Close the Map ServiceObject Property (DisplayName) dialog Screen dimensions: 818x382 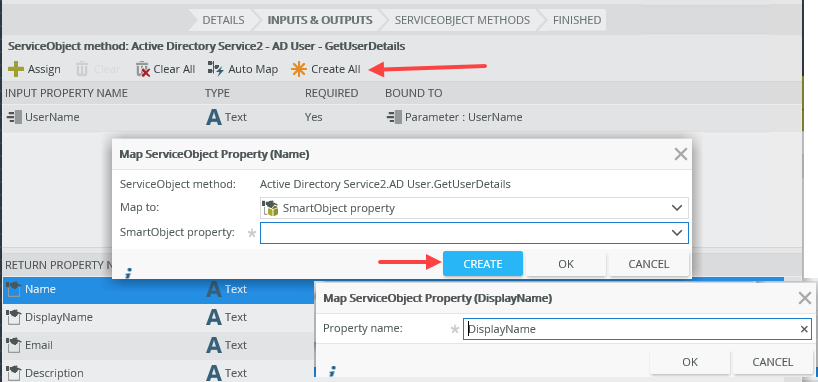point(805,298)
